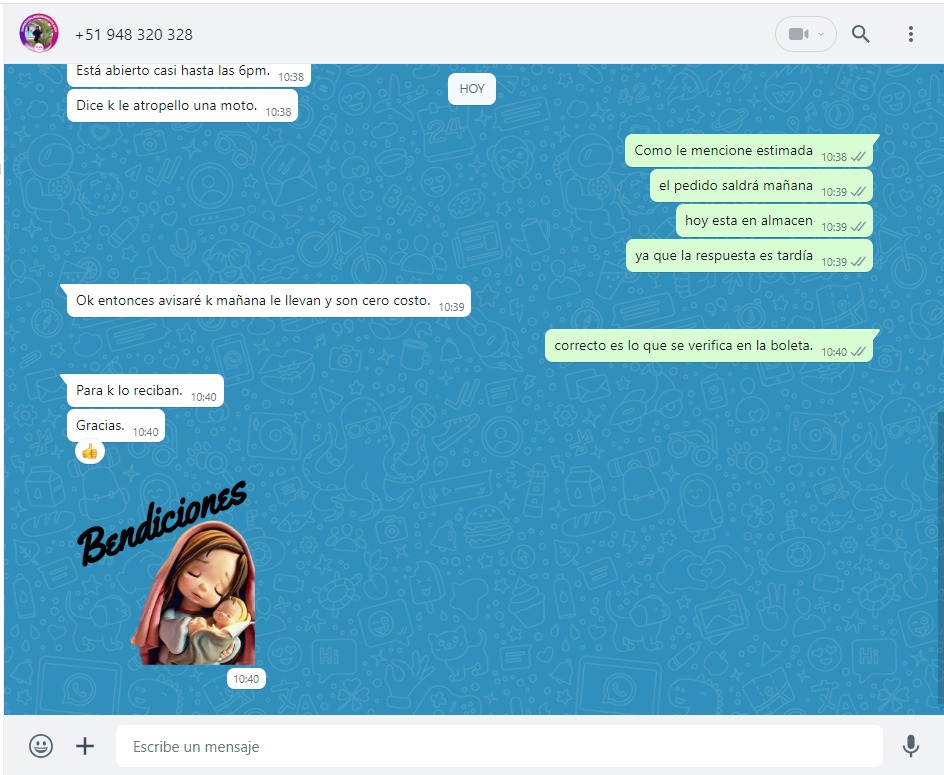The image size is (944, 775).
Task: Click the 'hoy esta en almacen' message bubble
Action: pyautogui.click(x=749, y=221)
